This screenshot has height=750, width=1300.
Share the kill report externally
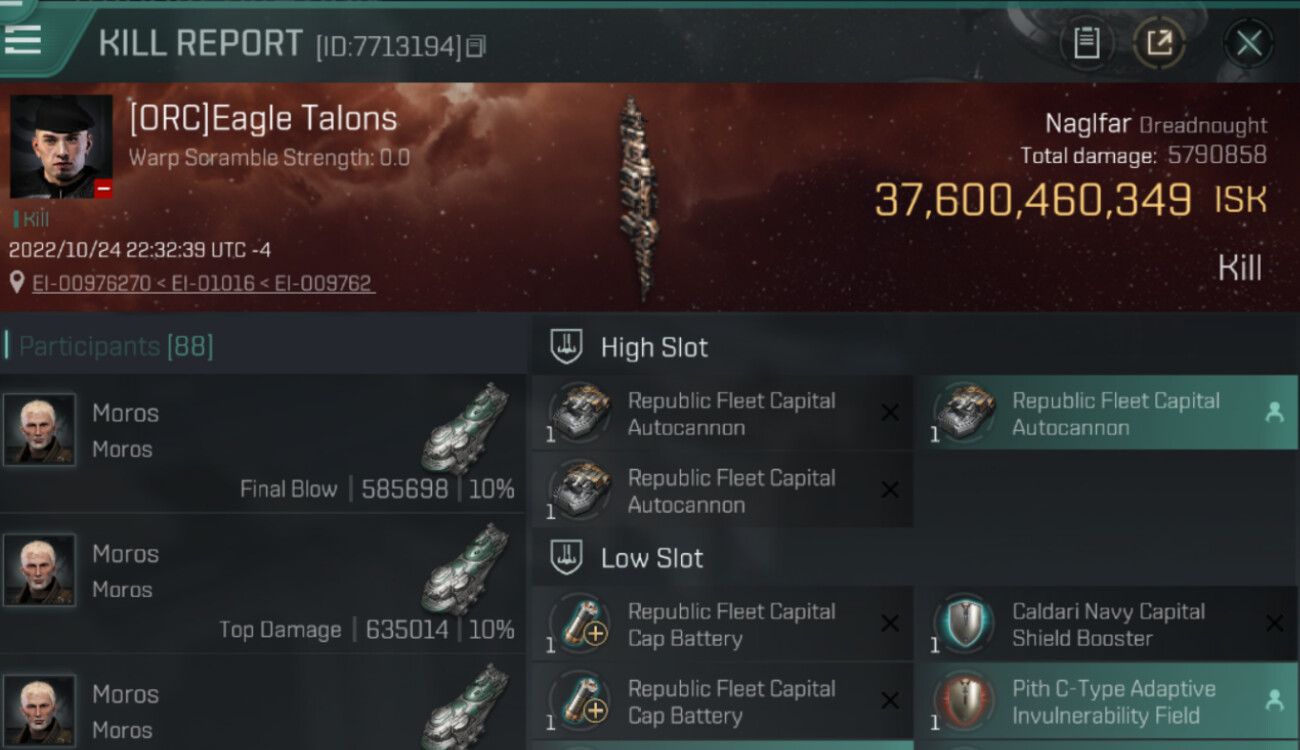point(1159,43)
